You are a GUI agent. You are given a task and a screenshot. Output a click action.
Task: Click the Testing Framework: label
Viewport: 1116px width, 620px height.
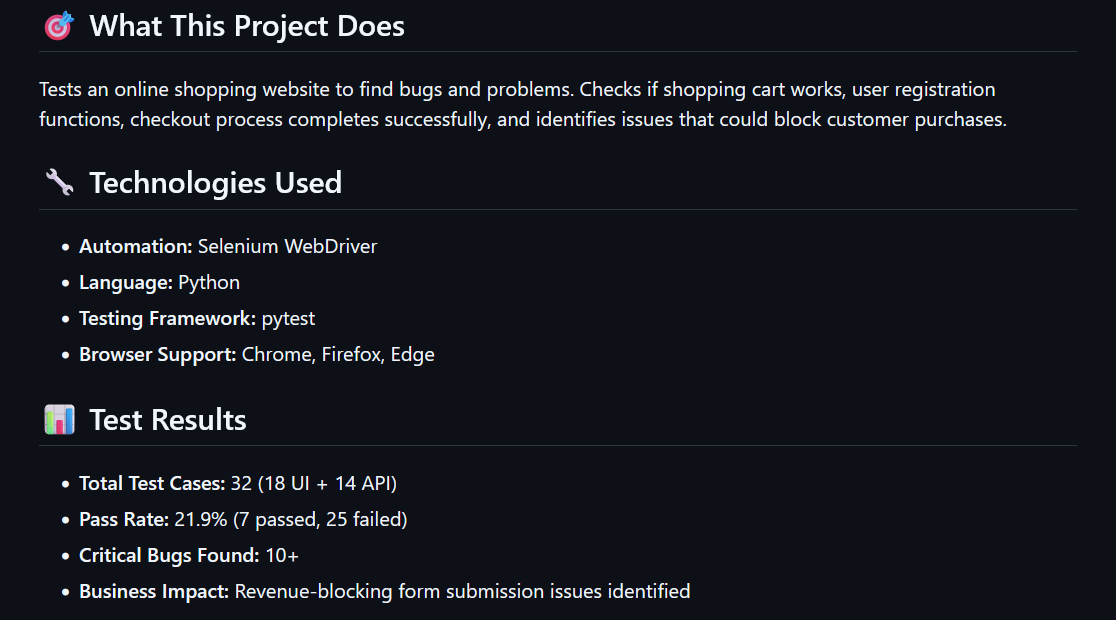(x=167, y=318)
